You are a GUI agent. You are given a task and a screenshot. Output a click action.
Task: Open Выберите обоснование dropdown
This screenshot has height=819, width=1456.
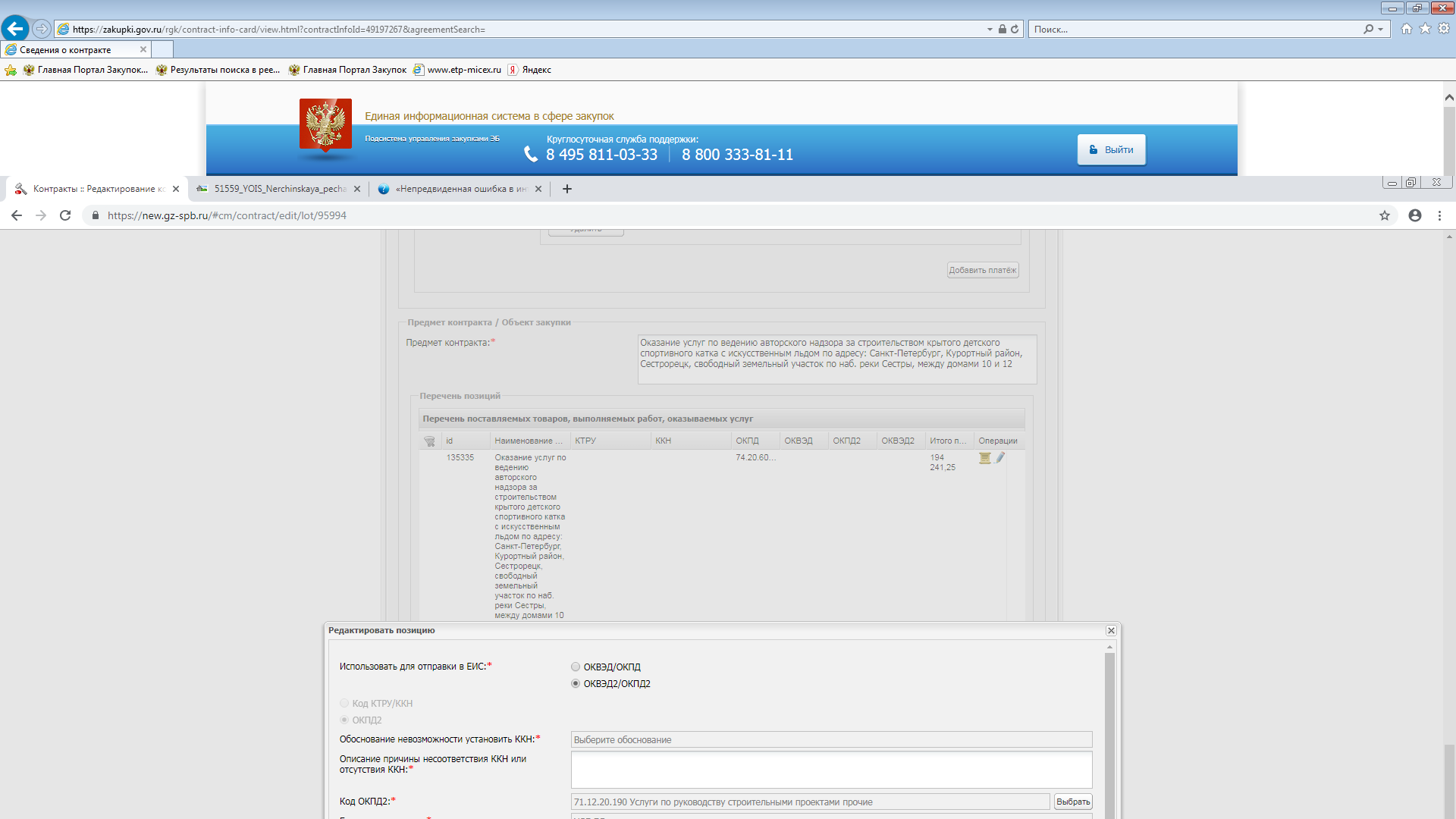[x=831, y=739]
